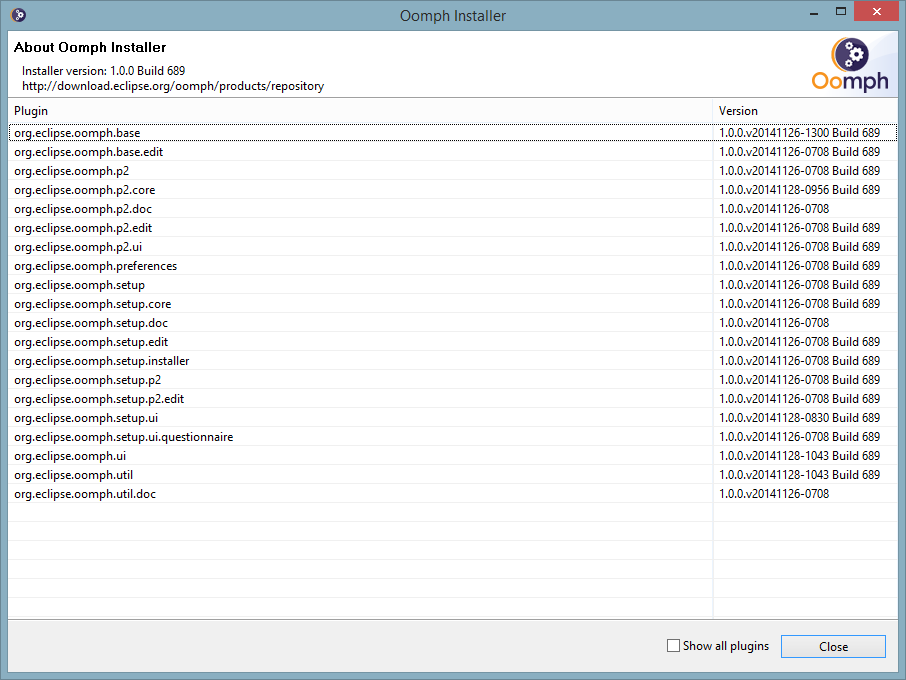Image resolution: width=906 pixels, height=680 pixels.
Task: Select the org.eclipse.oomph.setup.p2 plugin row
Action: pyautogui.click(x=453, y=380)
